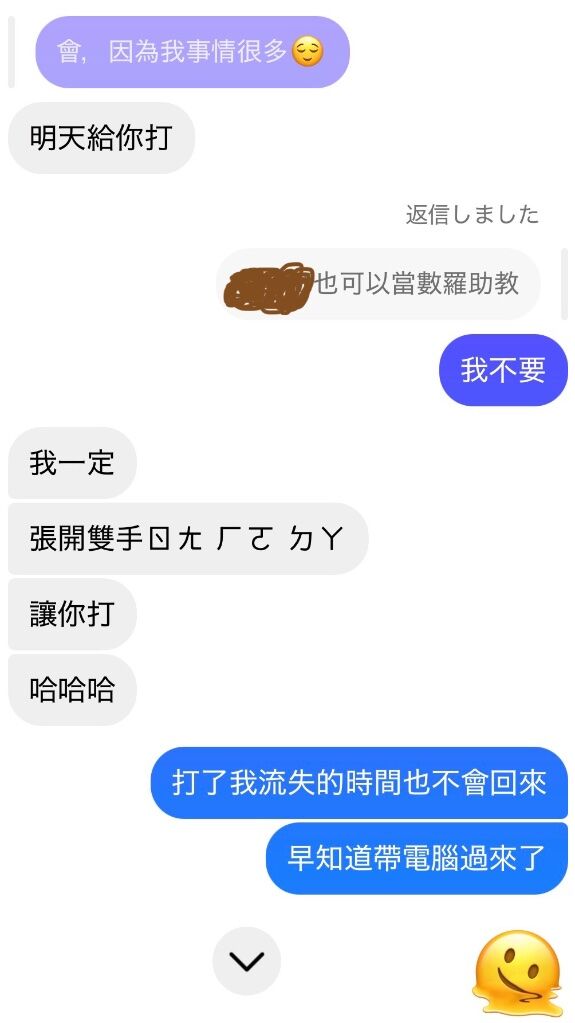
Task: Tap the 早知道帶電腦過來了 message bubble
Action: (x=417, y=859)
